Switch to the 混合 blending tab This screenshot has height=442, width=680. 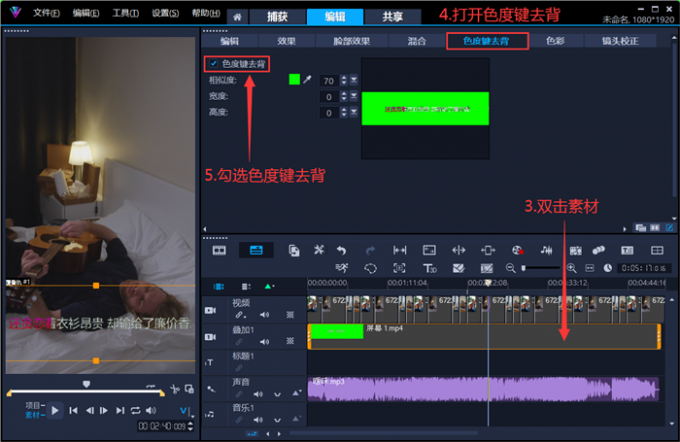417,41
